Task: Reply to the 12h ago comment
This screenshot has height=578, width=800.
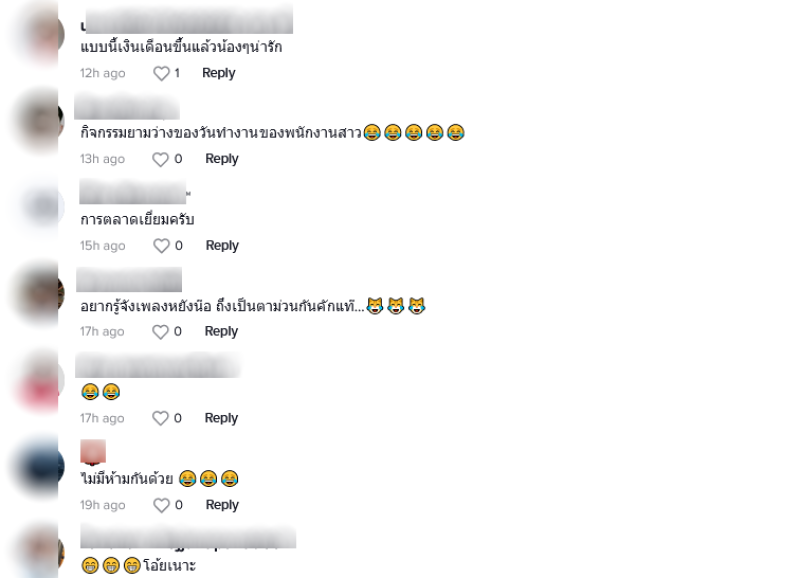Action: tap(218, 73)
